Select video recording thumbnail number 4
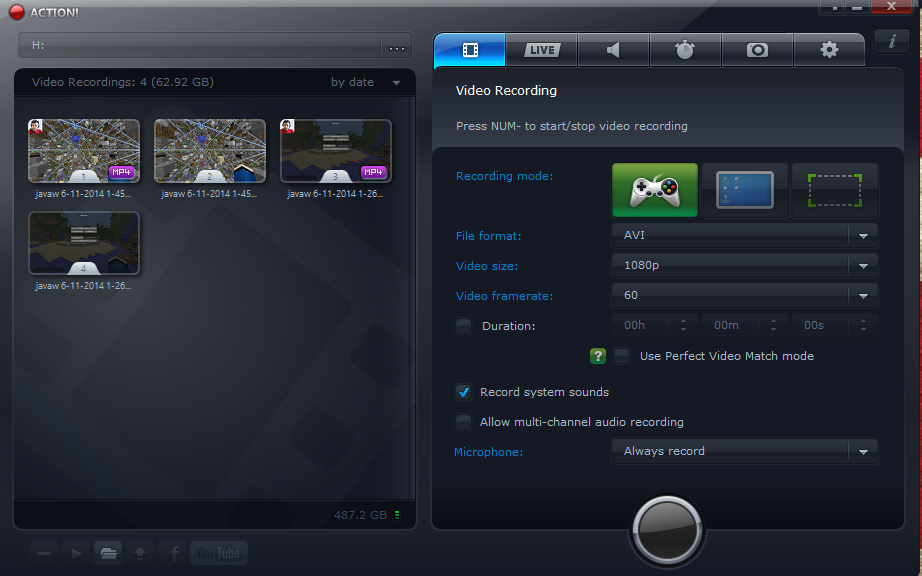922x576 pixels. (x=84, y=243)
